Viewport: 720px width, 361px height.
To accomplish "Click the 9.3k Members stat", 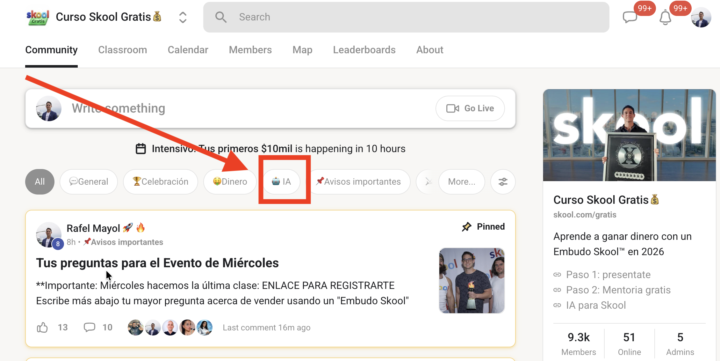I will point(579,344).
